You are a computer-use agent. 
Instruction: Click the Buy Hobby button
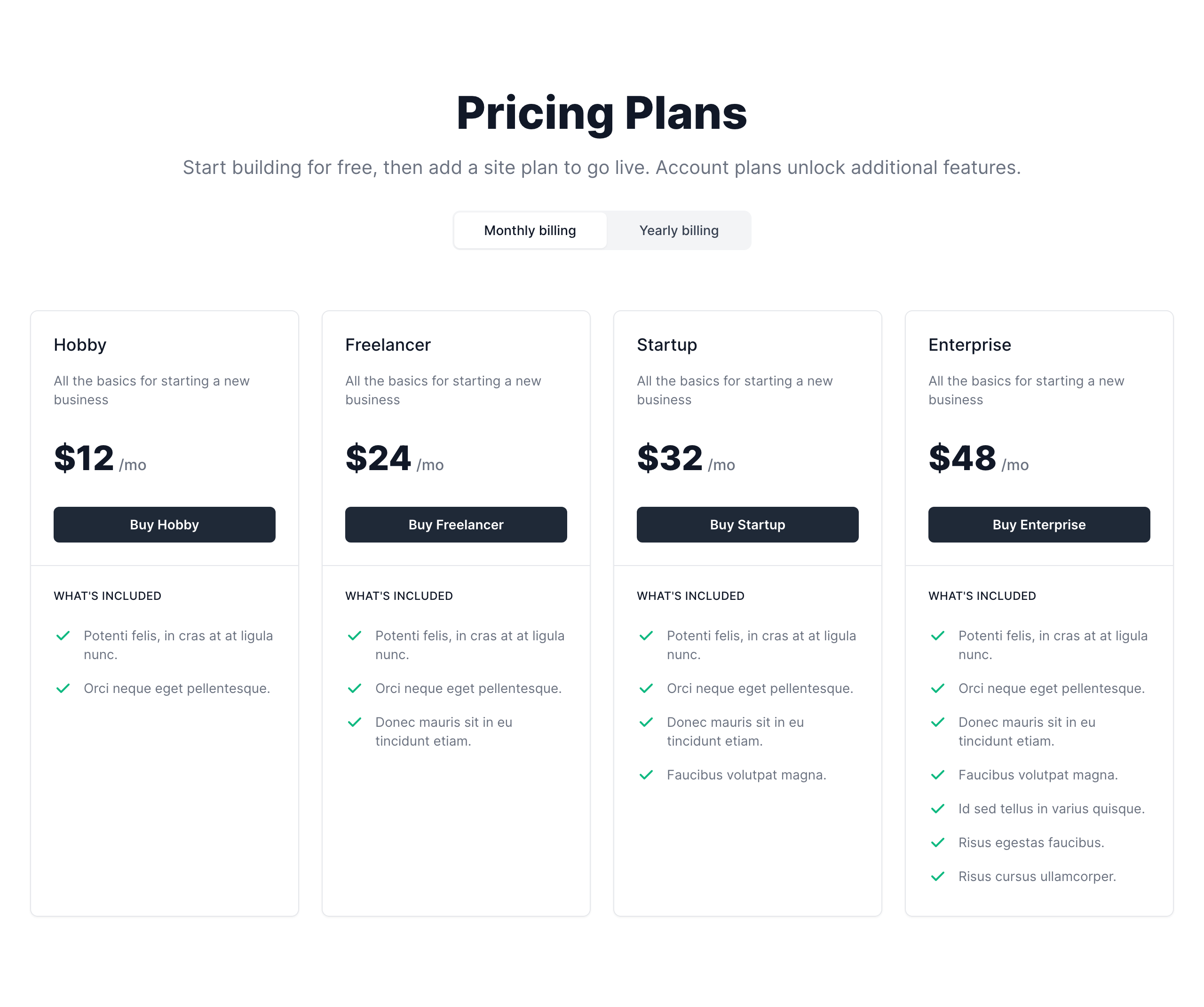(x=164, y=524)
